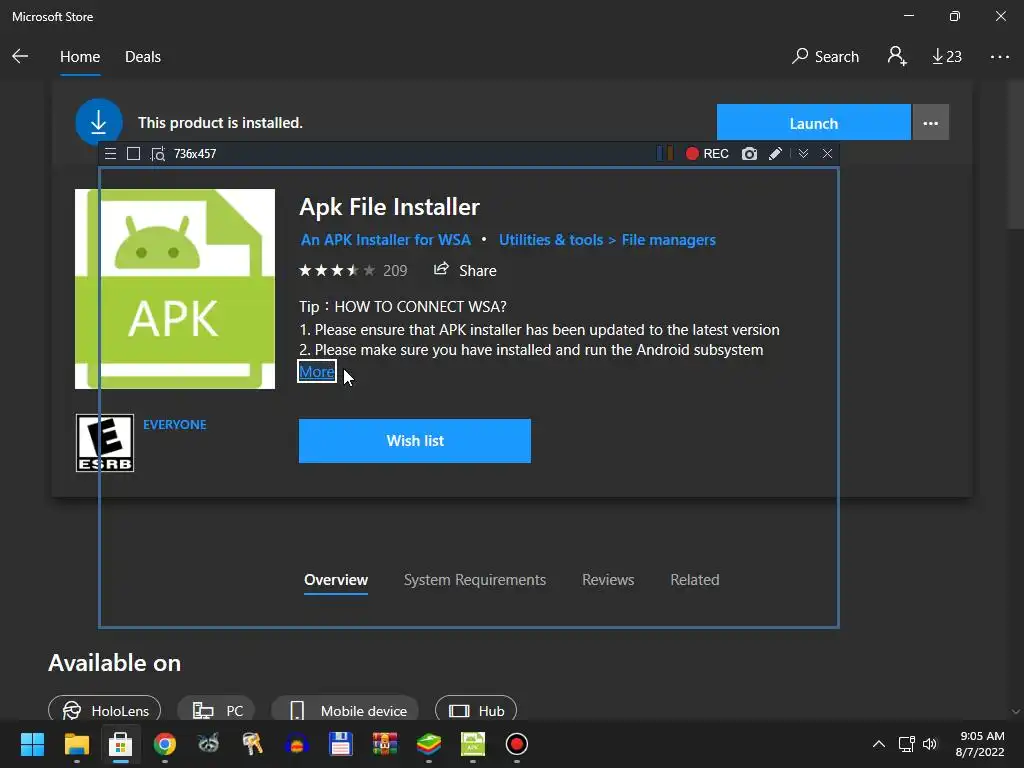Select full-screen capture mode square icon
This screenshot has width=1024, height=768.
(133, 153)
